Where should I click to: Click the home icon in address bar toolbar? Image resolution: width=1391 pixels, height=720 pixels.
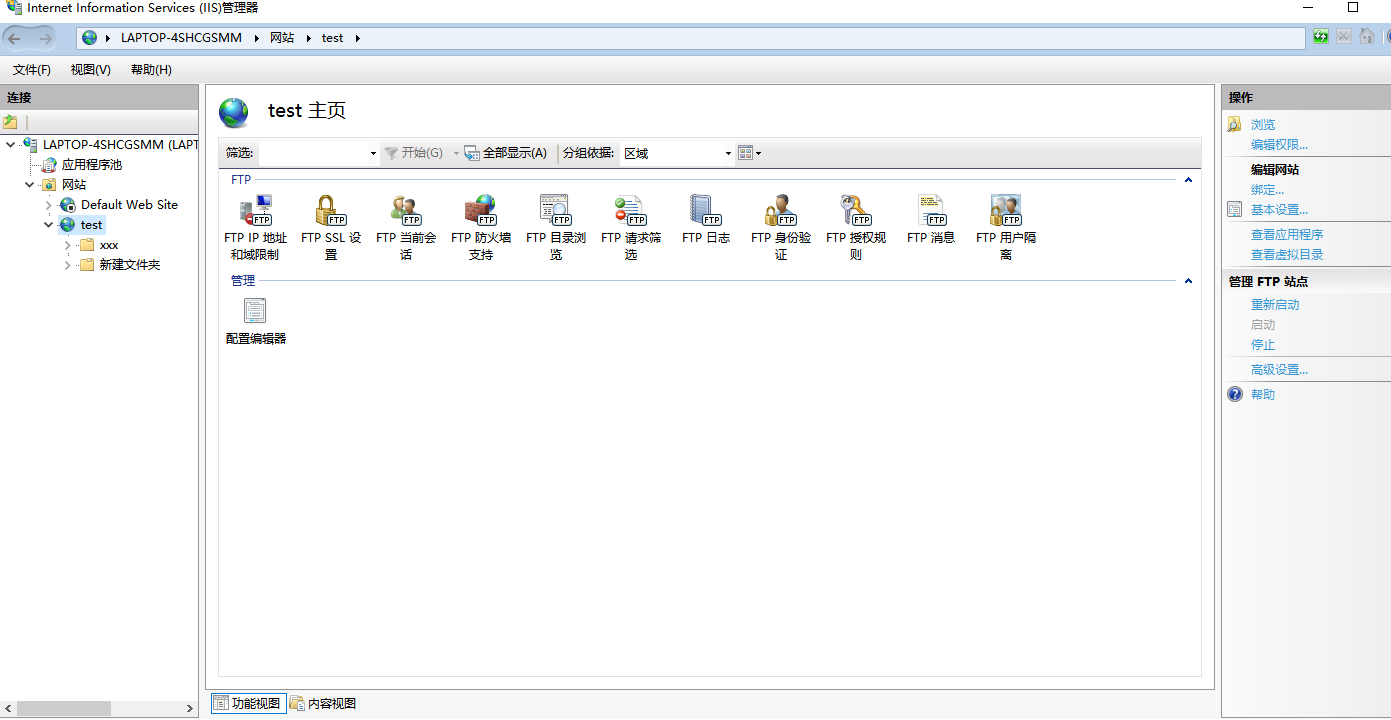click(x=1366, y=37)
